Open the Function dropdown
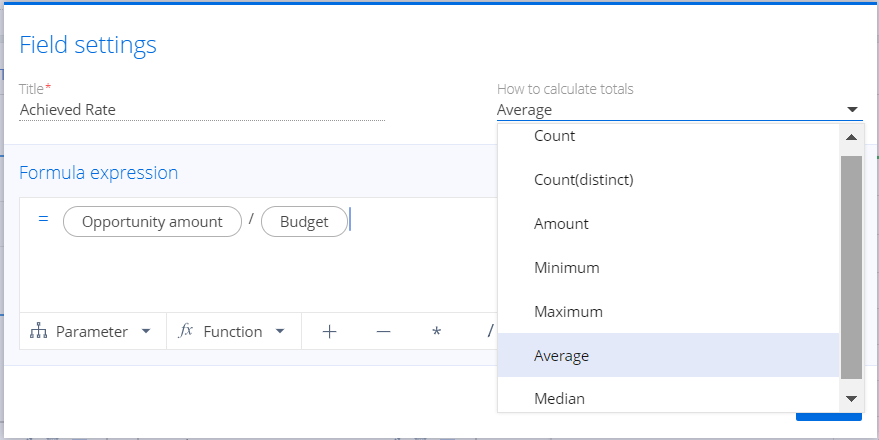The image size is (879, 440). [x=234, y=331]
